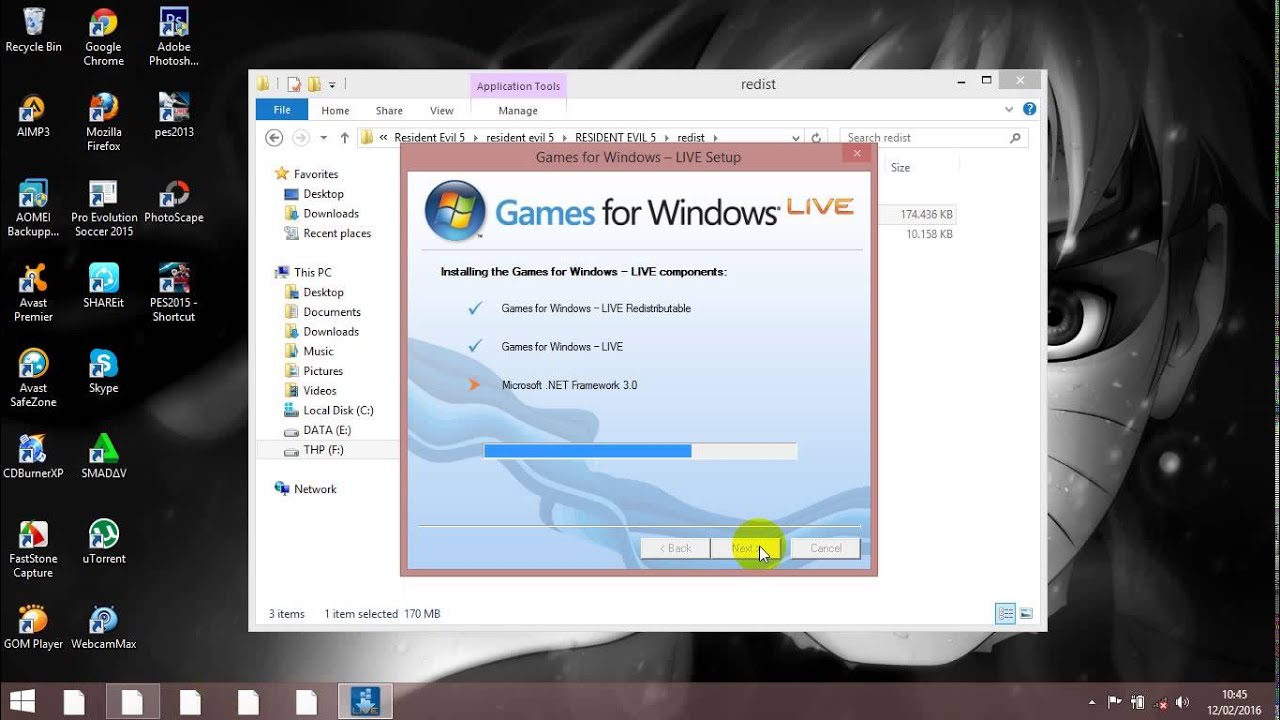This screenshot has width=1280, height=720.
Task: Click Explorer back navigation arrow
Action: point(274,138)
